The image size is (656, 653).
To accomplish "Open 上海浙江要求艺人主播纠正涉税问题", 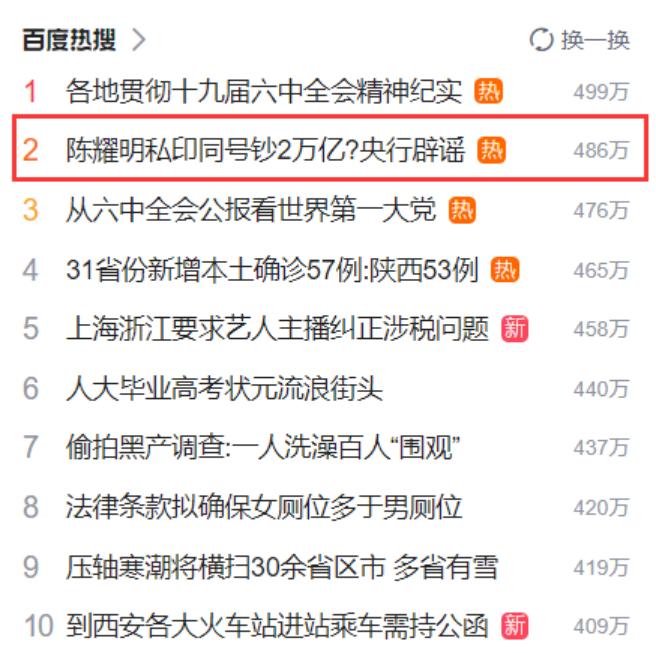I will (x=277, y=329).
